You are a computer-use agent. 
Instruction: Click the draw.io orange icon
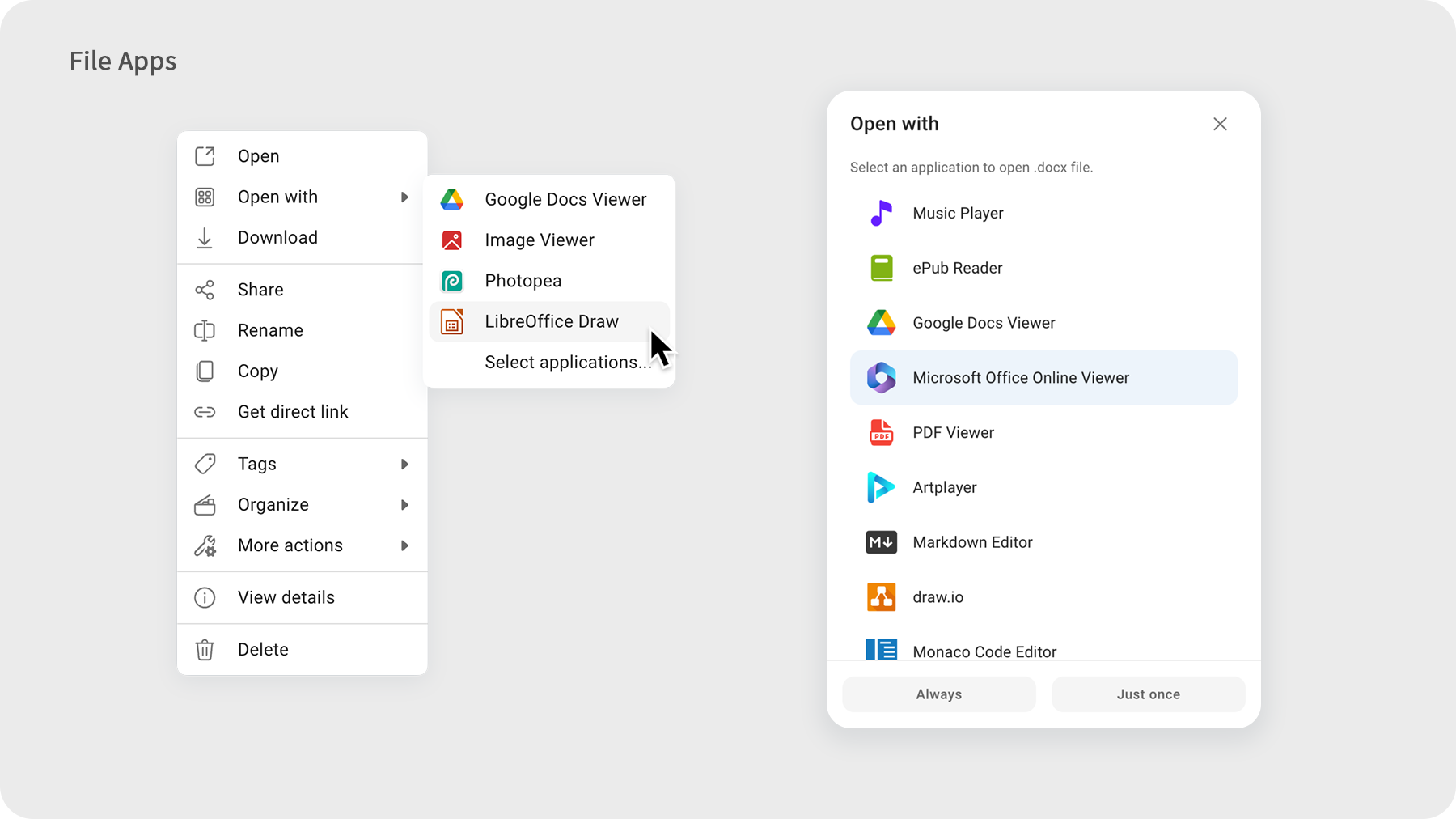point(881,597)
